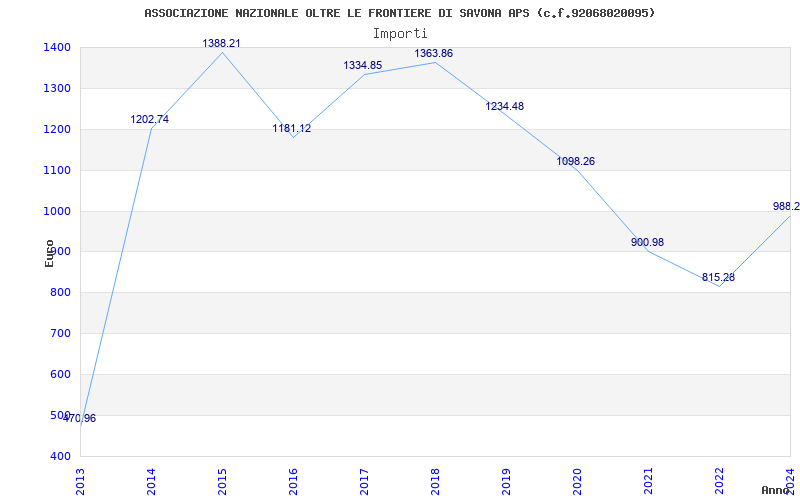Click x-axis year 2017
The height and width of the screenshot is (500, 800).
[x=364, y=482]
